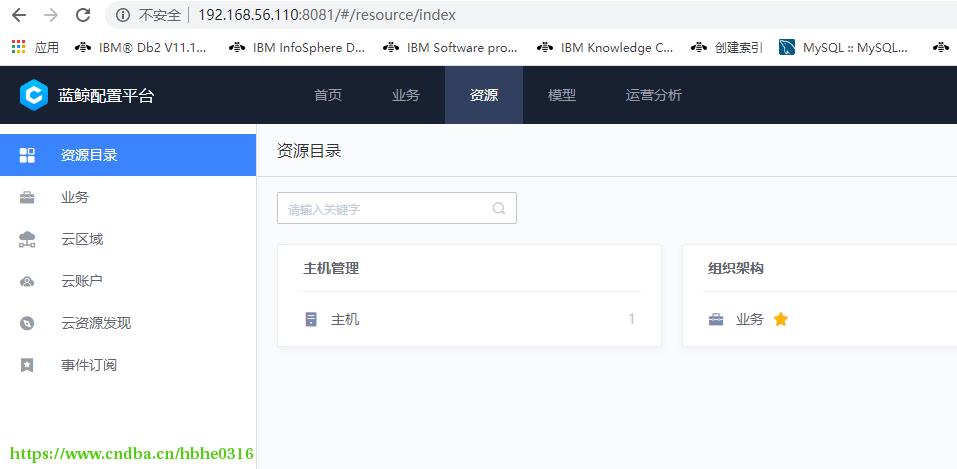Click the 云资源发现 compass icon
The height and width of the screenshot is (469, 957).
coord(27,323)
